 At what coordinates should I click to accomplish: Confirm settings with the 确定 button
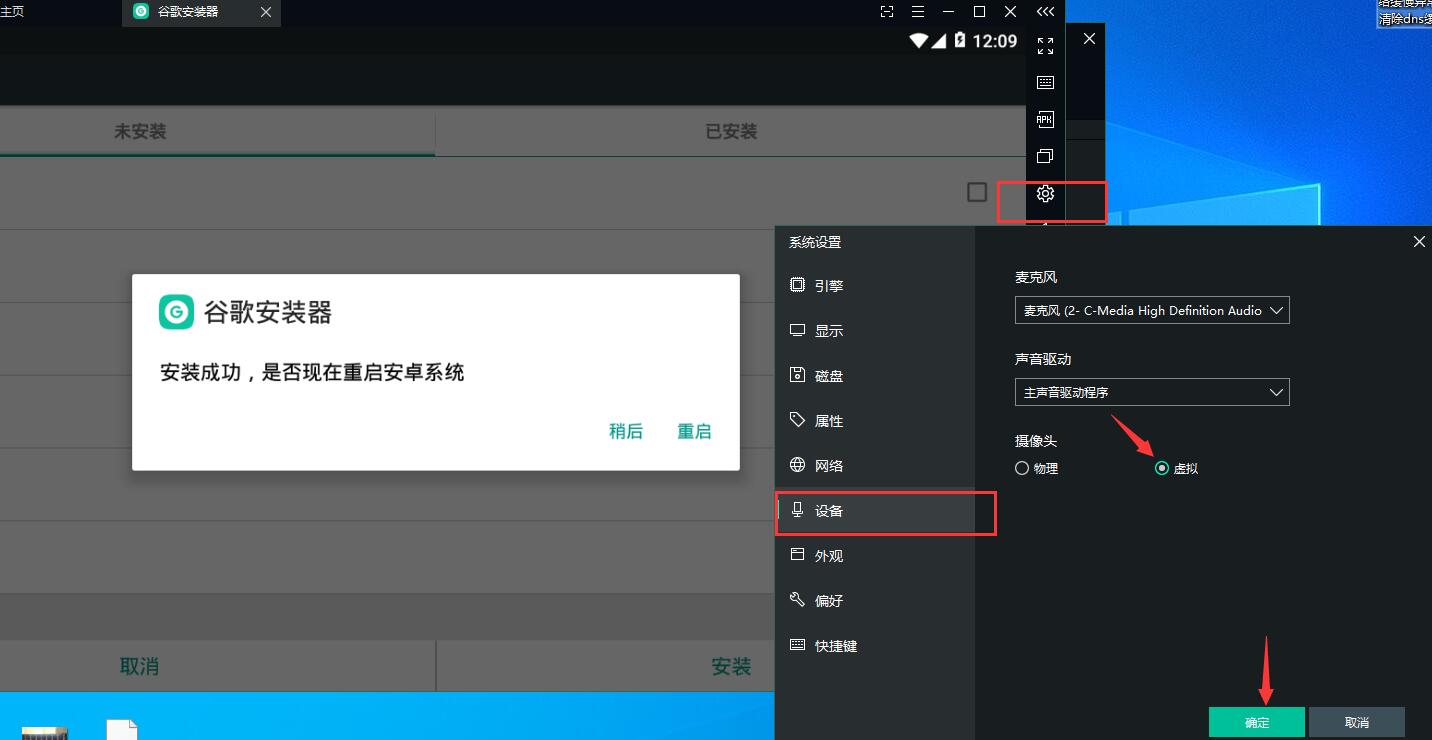(1257, 722)
